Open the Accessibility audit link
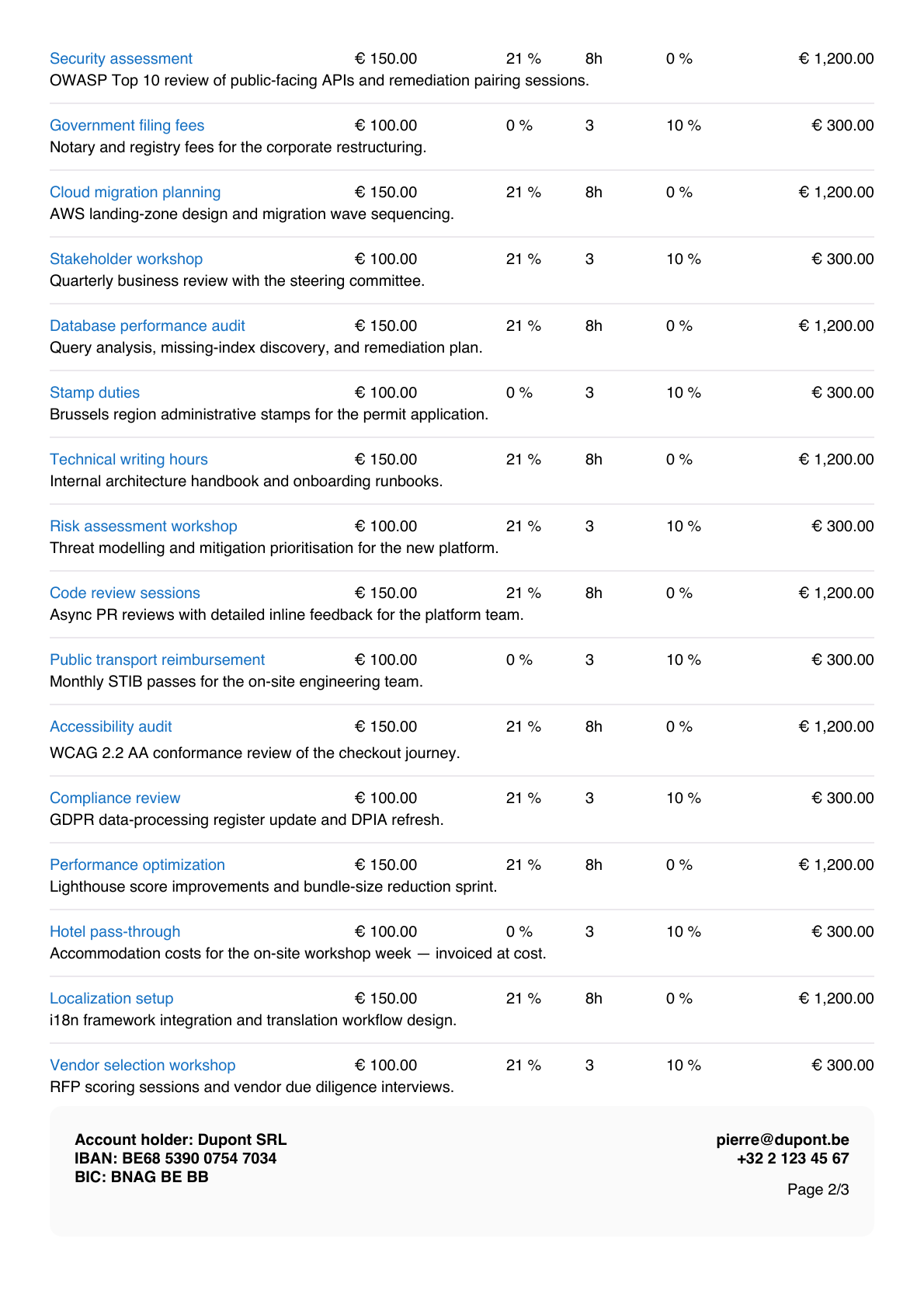Screen dimensions: 924x1308 tap(111, 727)
